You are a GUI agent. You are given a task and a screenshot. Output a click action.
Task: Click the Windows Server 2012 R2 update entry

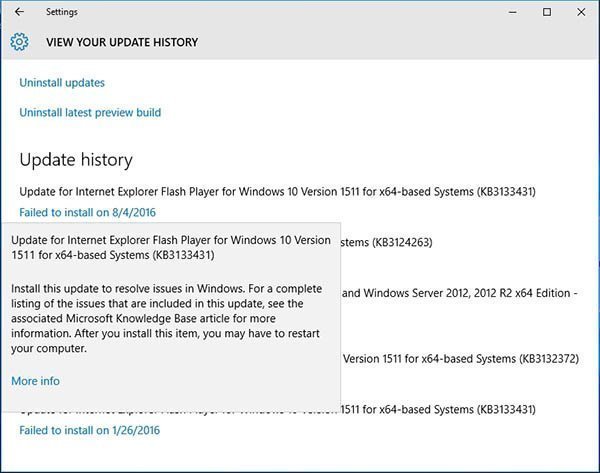pyautogui.click(x=460, y=293)
